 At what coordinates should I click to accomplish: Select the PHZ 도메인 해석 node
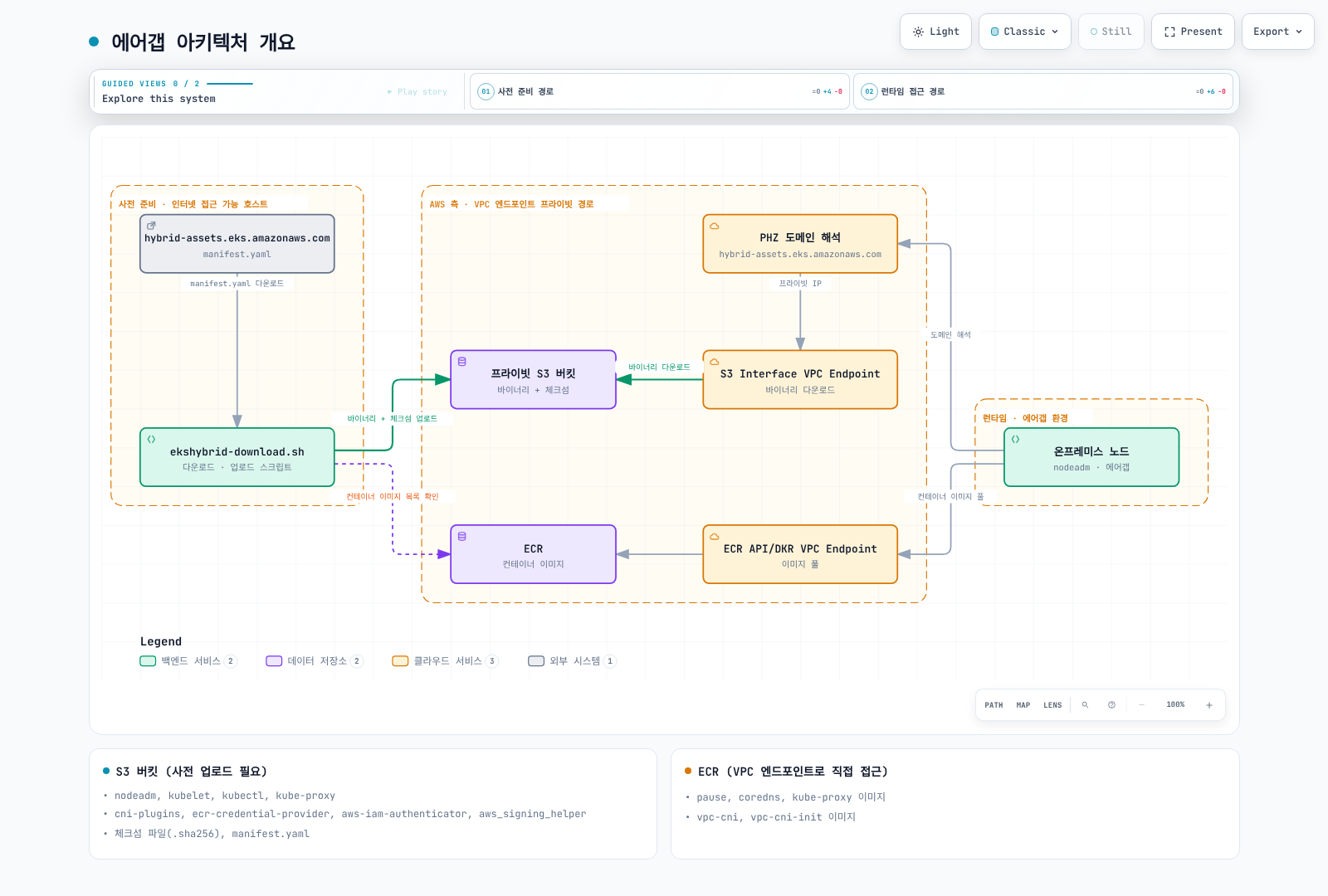point(800,244)
